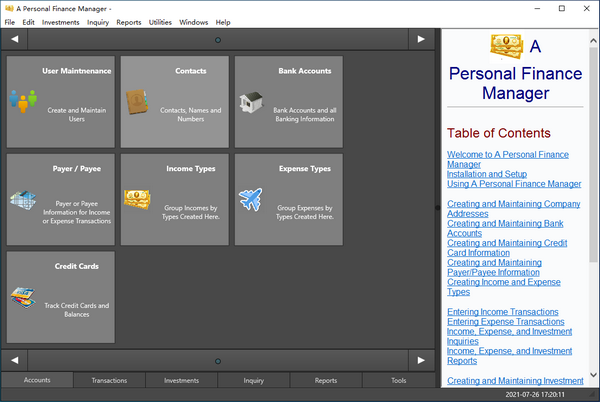
Task: Click help panel scrollbar down arrow
Action: pos(593,375)
